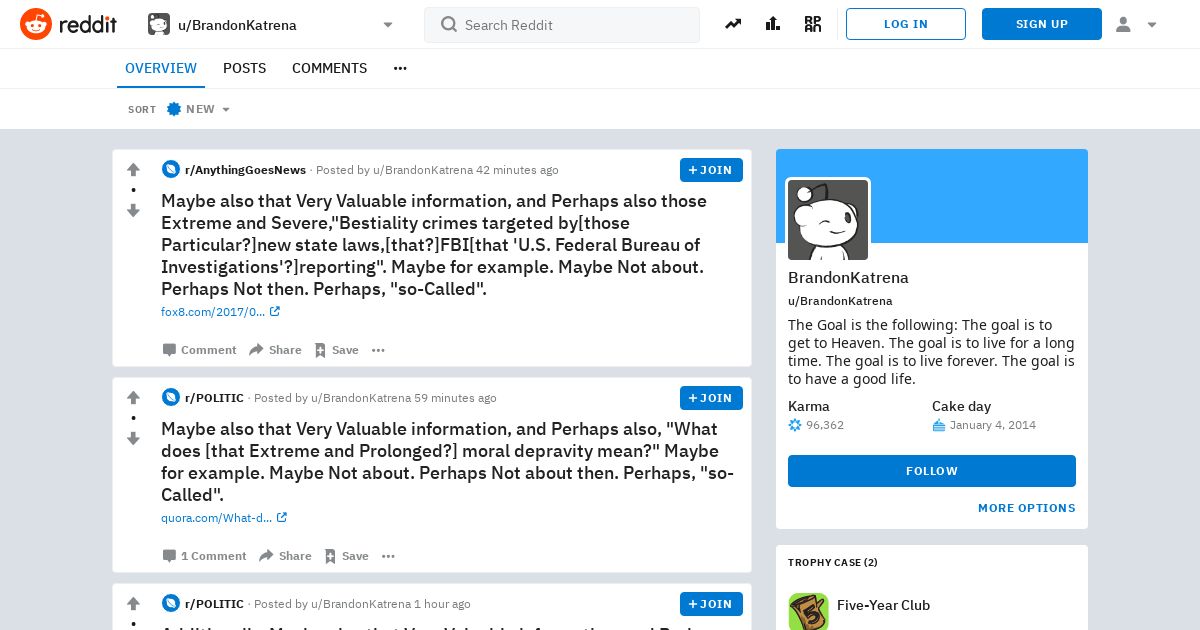The image size is (1200, 630).
Task: Switch to the POSTS tab
Action: 244,68
